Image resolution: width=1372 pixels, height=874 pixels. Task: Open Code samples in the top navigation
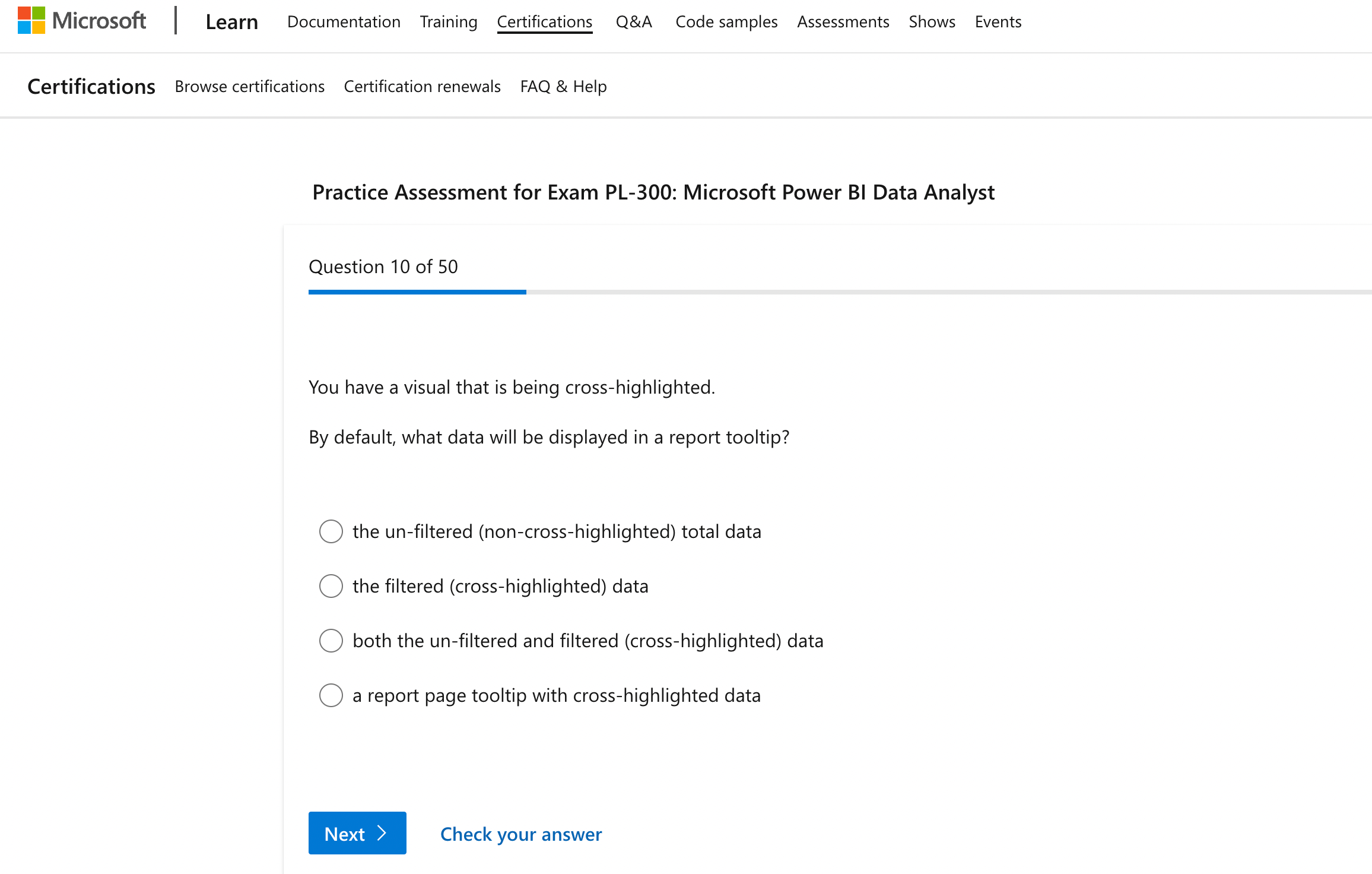(x=726, y=22)
